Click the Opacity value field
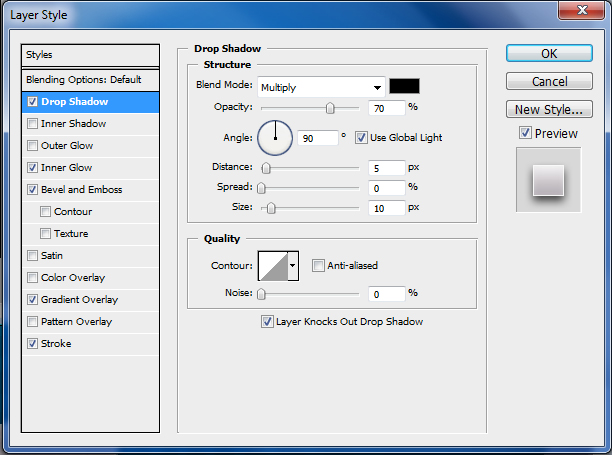Image resolution: width=612 pixels, height=455 pixels. point(386,108)
